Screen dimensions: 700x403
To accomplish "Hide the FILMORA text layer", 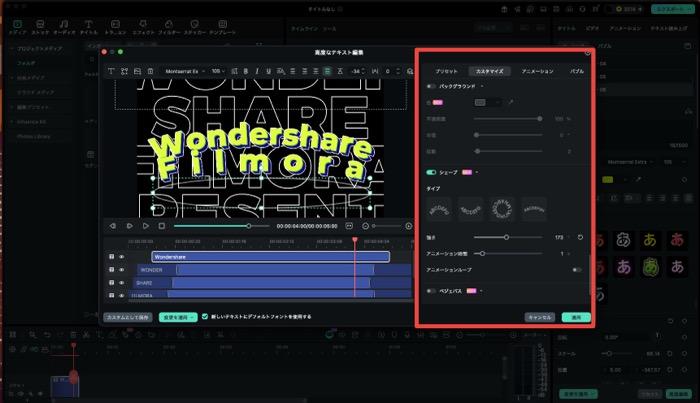I will (x=121, y=295).
